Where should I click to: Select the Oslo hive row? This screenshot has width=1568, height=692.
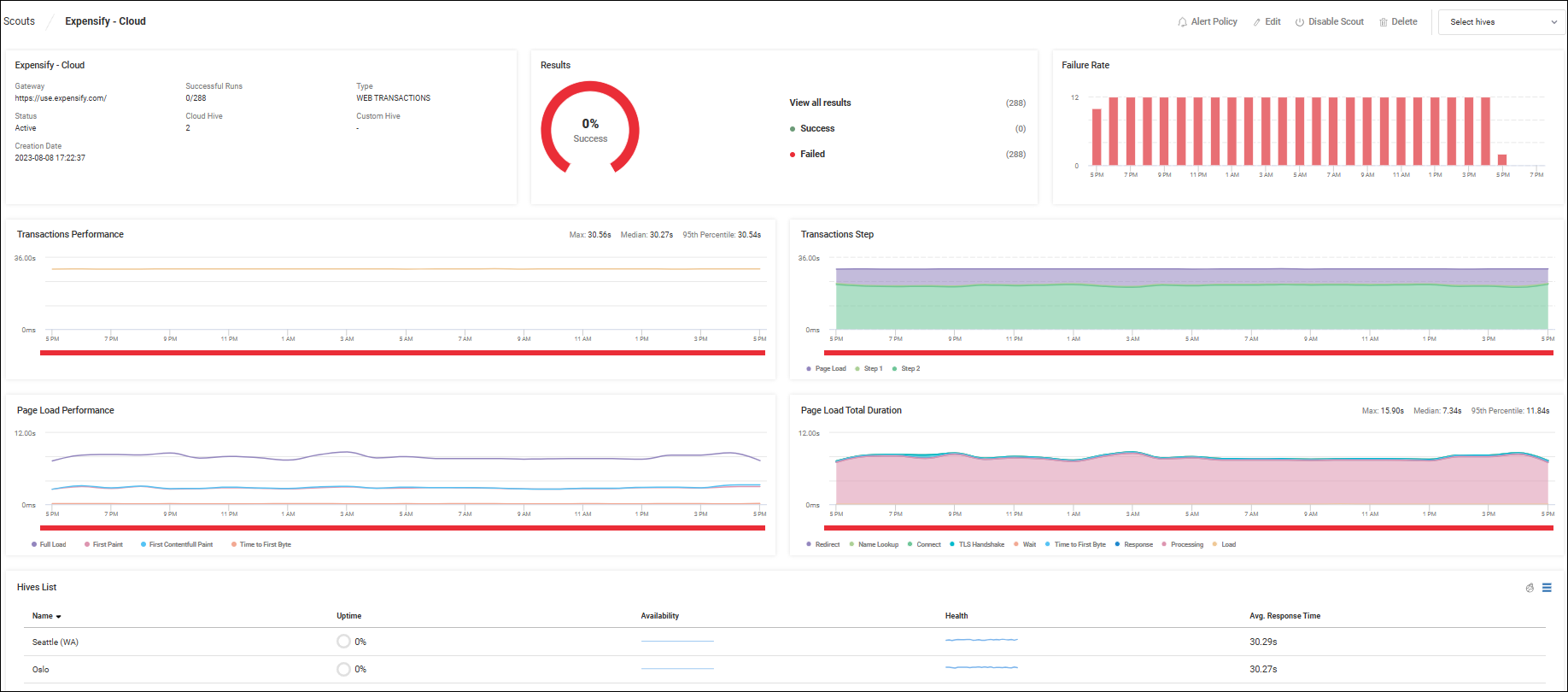(x=784, y=669)
